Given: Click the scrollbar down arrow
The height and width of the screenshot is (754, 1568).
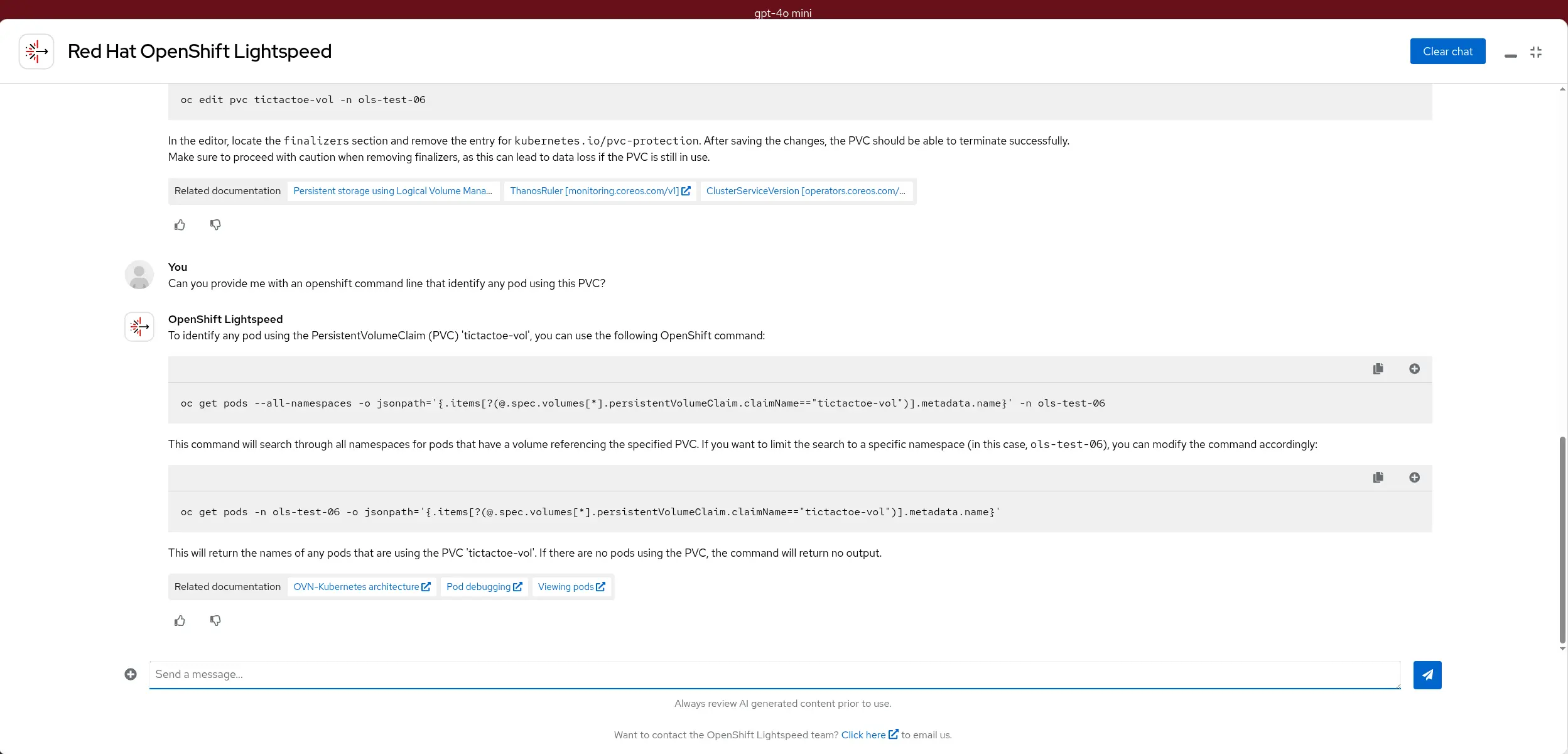Looking at the screenshot, I should point(1563,649).
